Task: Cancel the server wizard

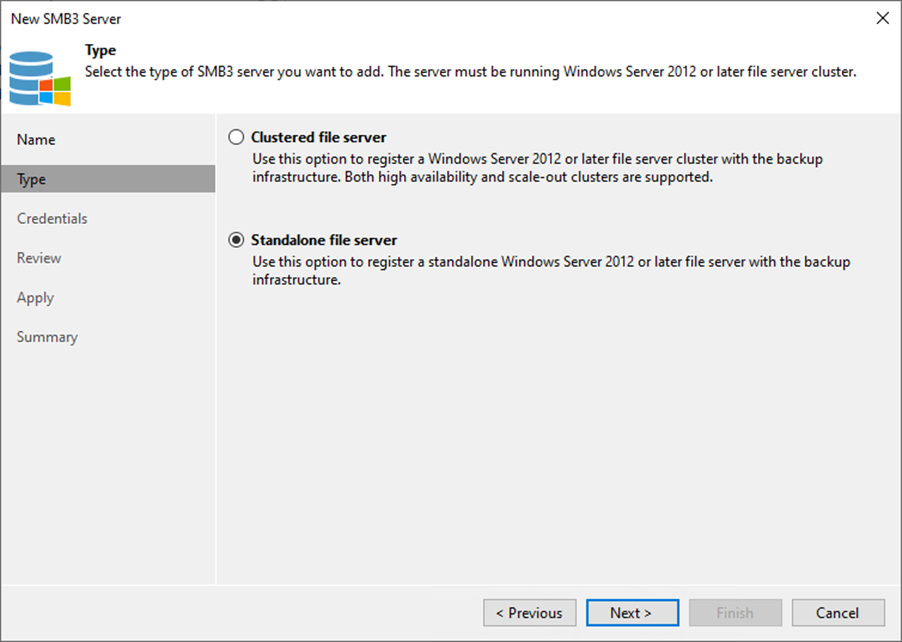Action: (x=838, y=613)
